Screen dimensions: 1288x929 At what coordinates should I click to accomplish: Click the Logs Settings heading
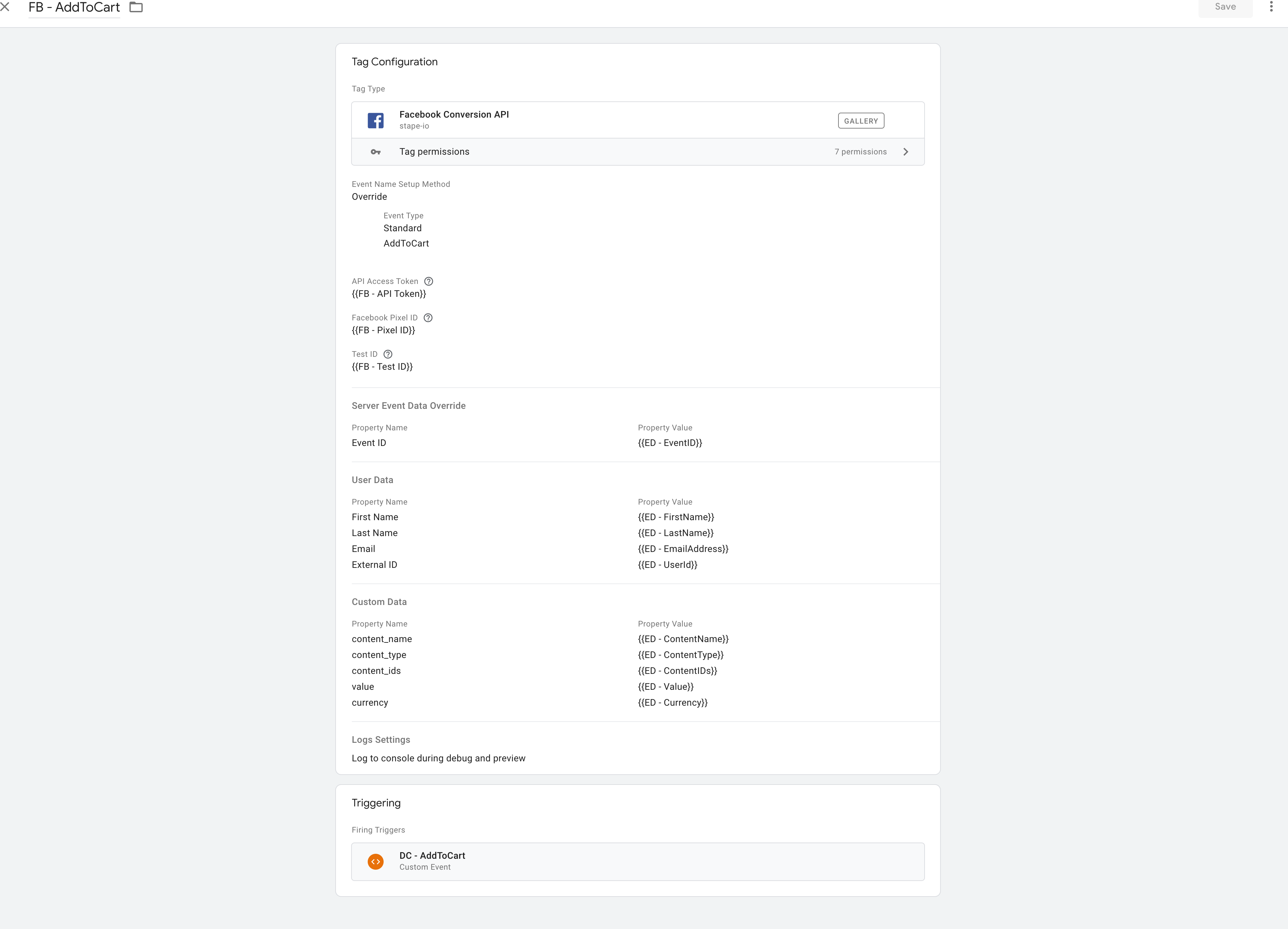point(381,739)
